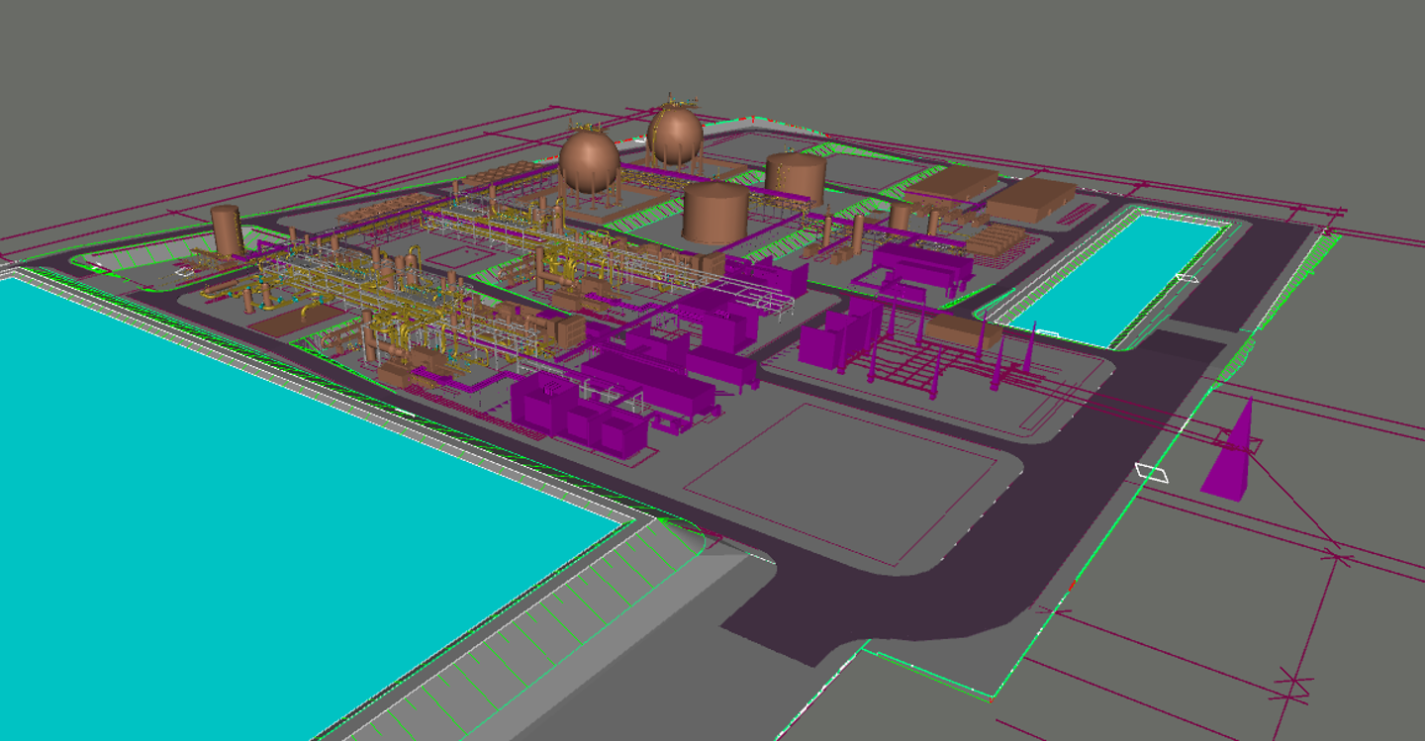
Task: Select the white parallelogram marker beside the pyramid
Action: click(1152, 471)
